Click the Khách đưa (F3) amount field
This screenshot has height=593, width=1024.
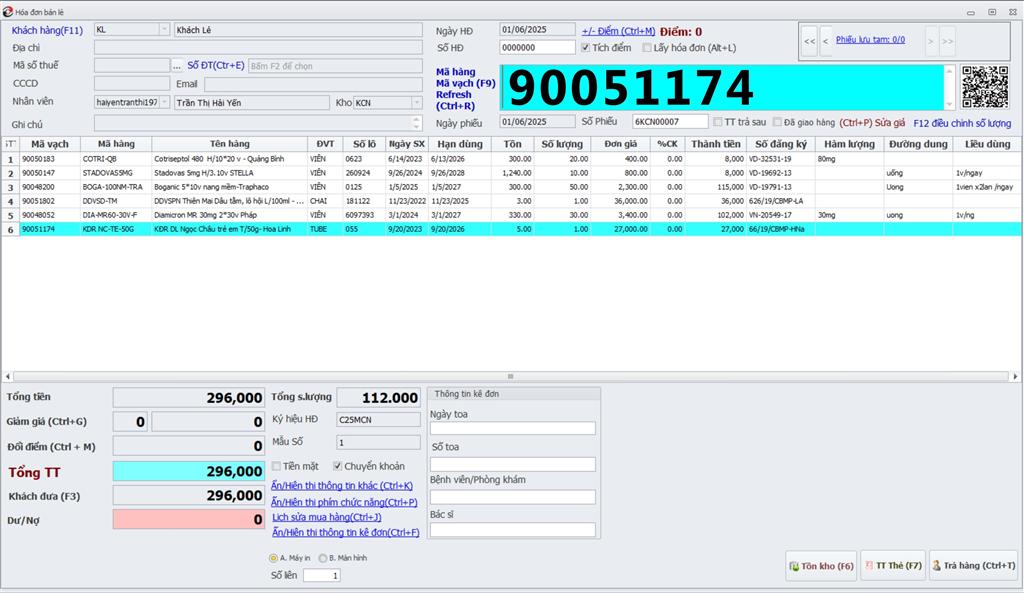click(x=189, y=496)
